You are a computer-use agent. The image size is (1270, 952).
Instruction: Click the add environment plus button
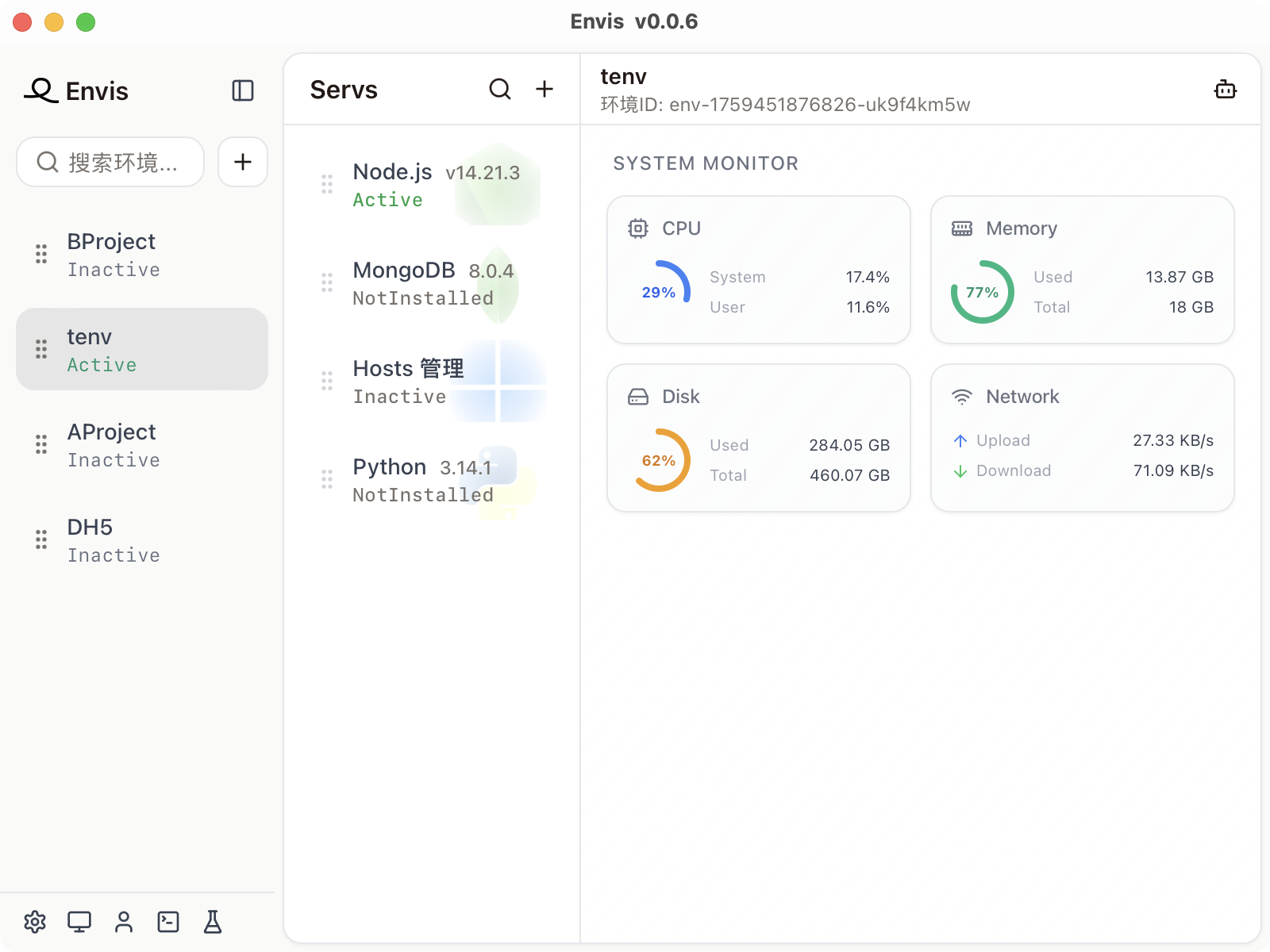pyautogui.click(x=243, y=162)
